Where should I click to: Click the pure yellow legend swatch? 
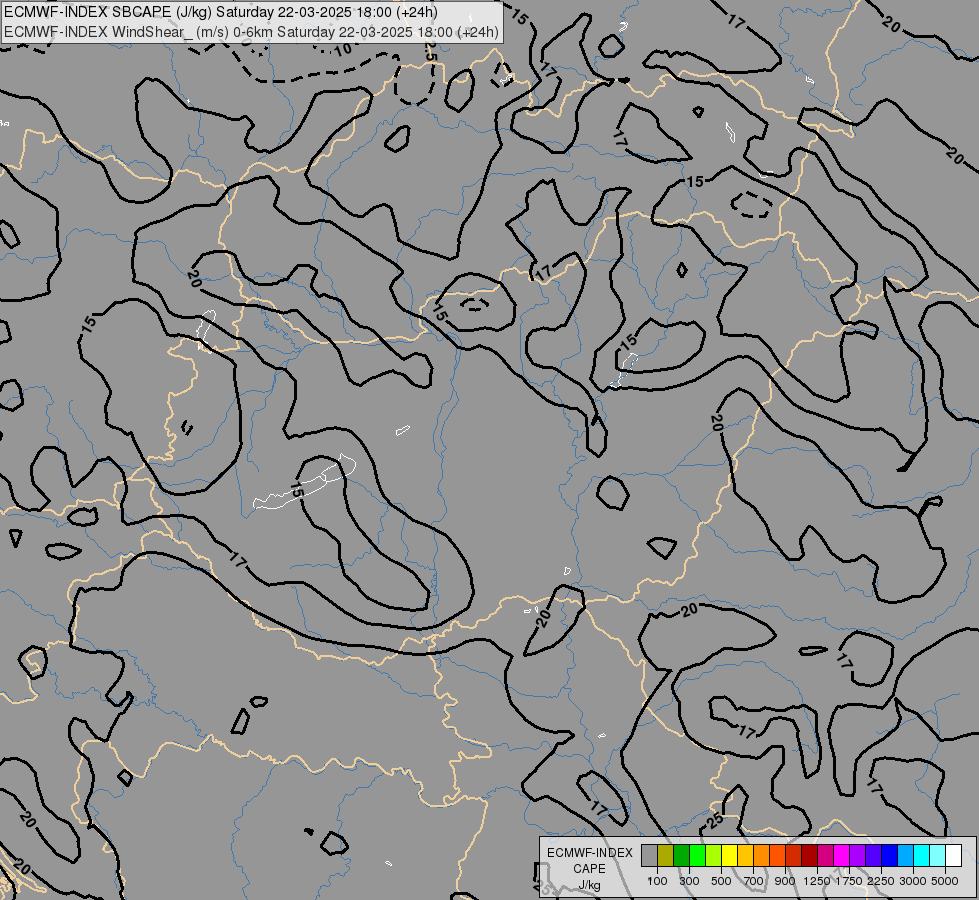(x=730, y=856)
